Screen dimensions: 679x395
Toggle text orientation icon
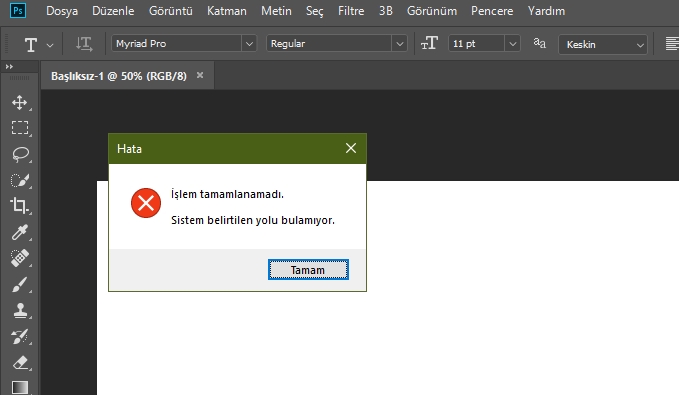point(84,44)
